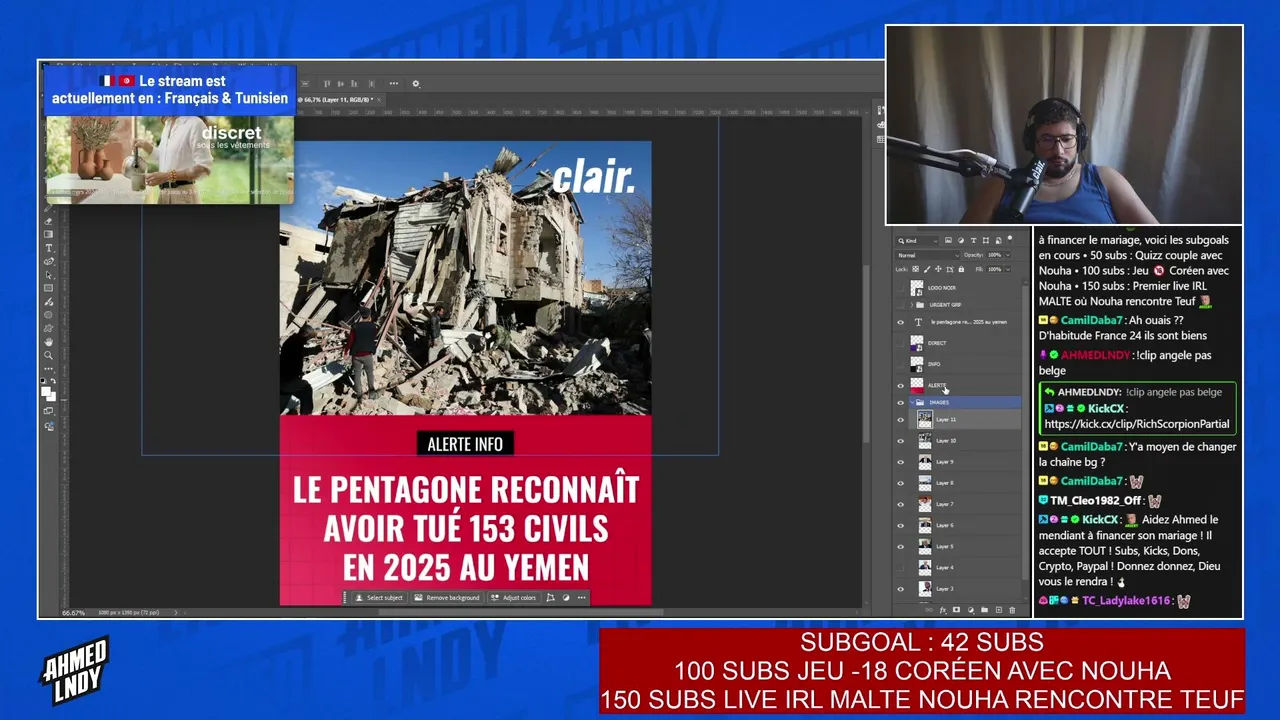Hide the pentagone text layer
The image size is (1280, 720).
(x=900, y=322)
